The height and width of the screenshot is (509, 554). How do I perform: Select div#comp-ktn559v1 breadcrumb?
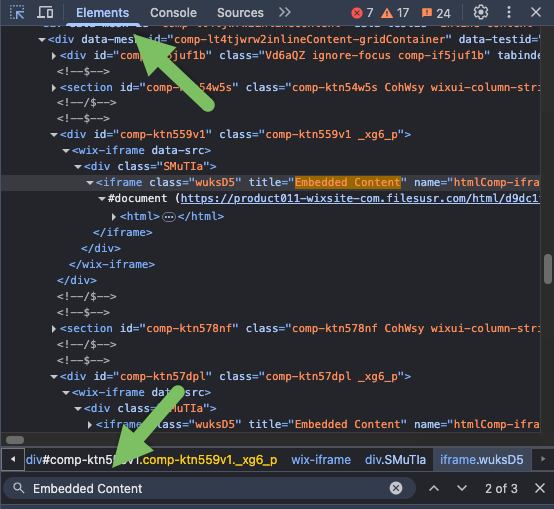(151, 460)
